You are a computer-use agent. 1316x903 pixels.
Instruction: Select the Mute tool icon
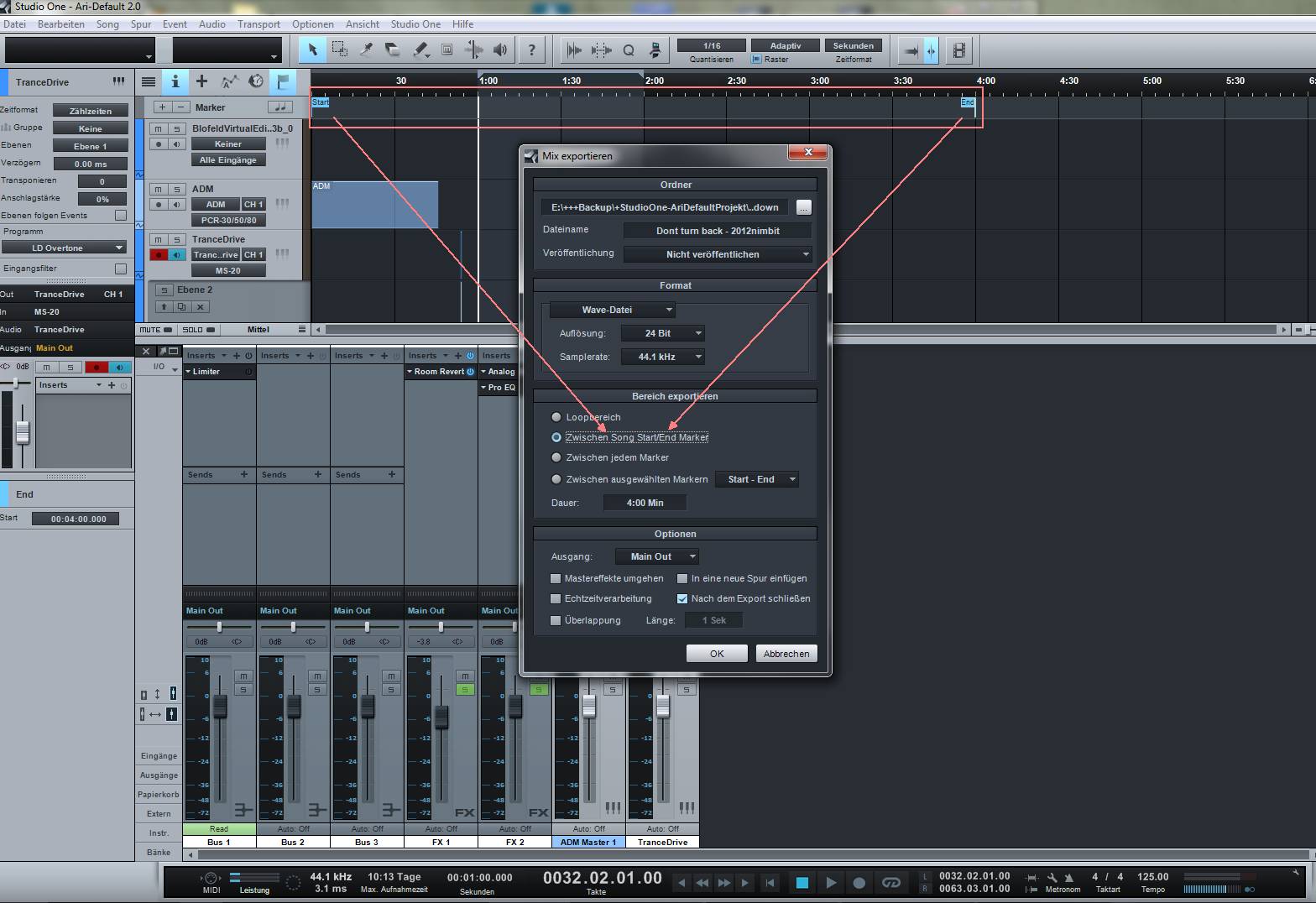[x=447, y=50]
